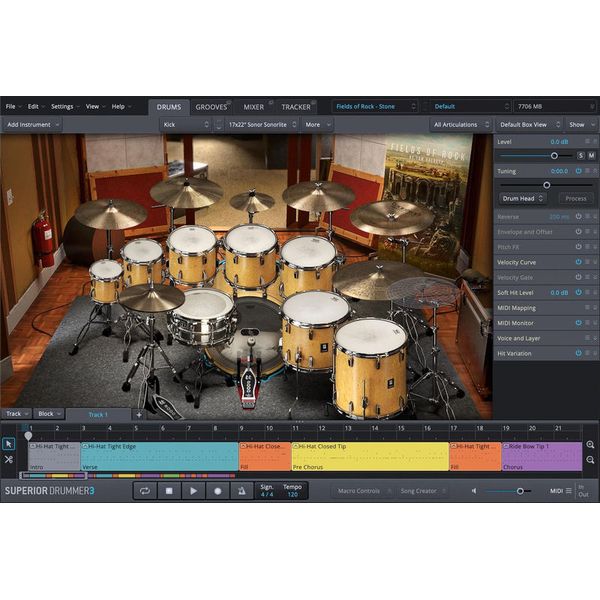
Task: Open the View menu
Action: 95,106
